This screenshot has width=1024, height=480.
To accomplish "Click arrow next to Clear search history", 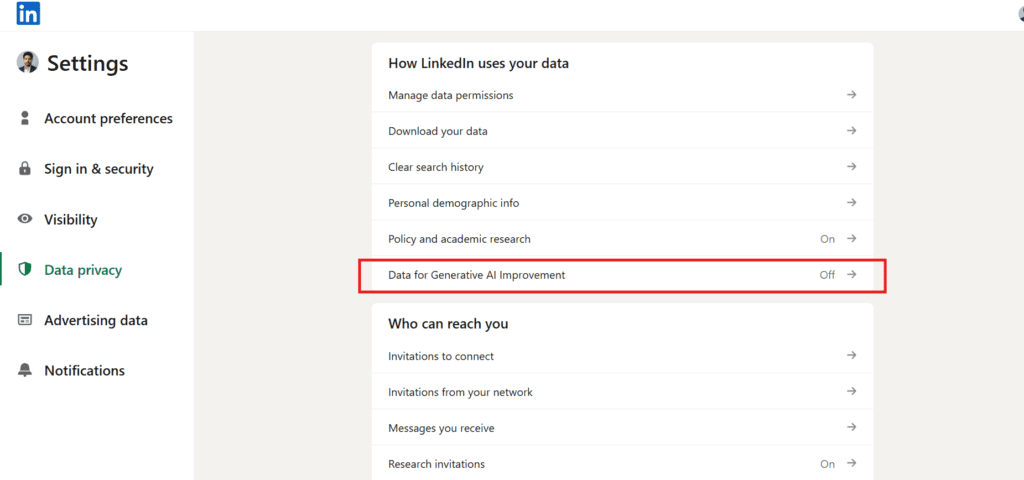I will coord(851,167).
